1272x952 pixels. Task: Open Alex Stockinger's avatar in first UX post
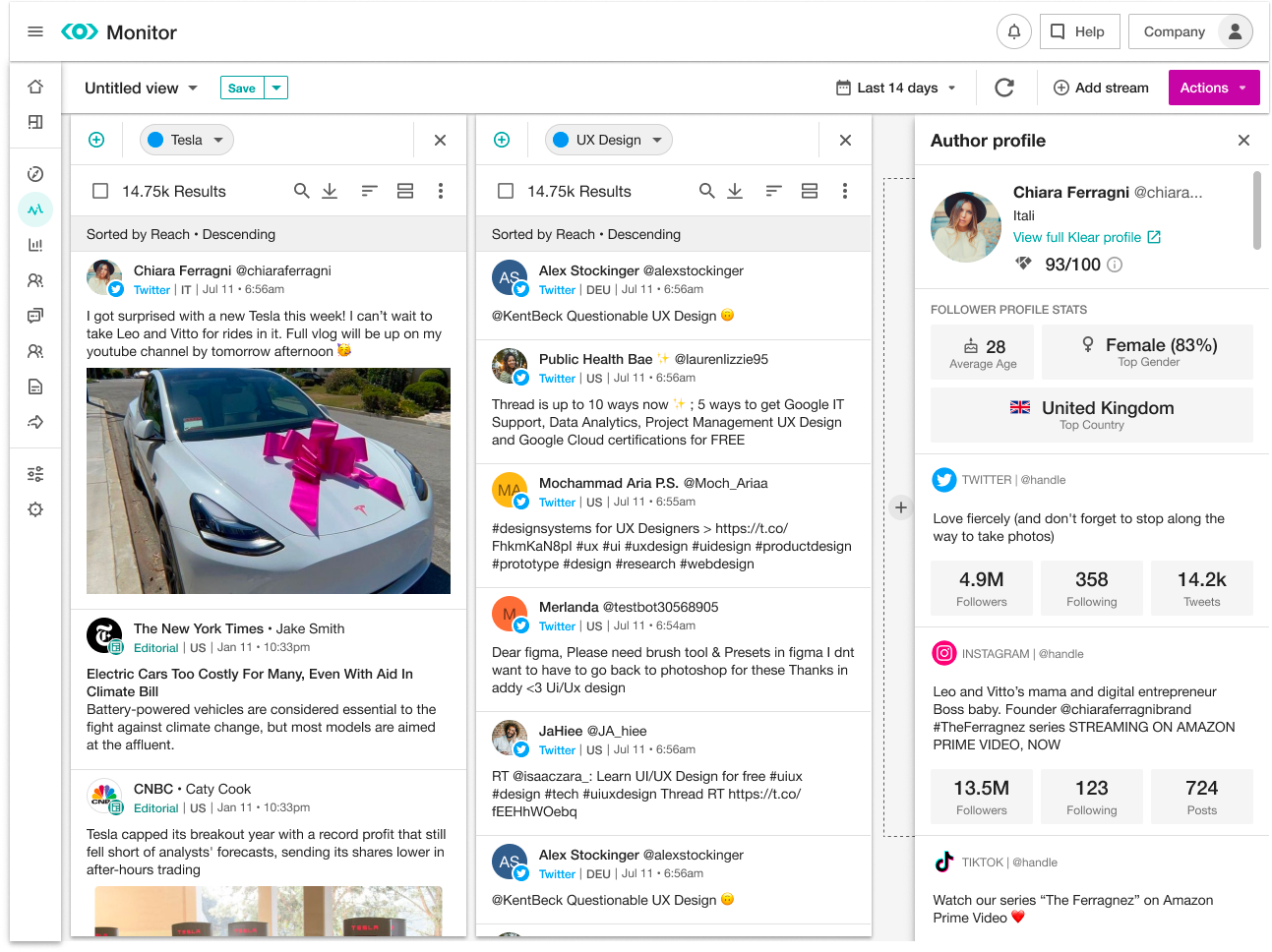tap(510, 278)
